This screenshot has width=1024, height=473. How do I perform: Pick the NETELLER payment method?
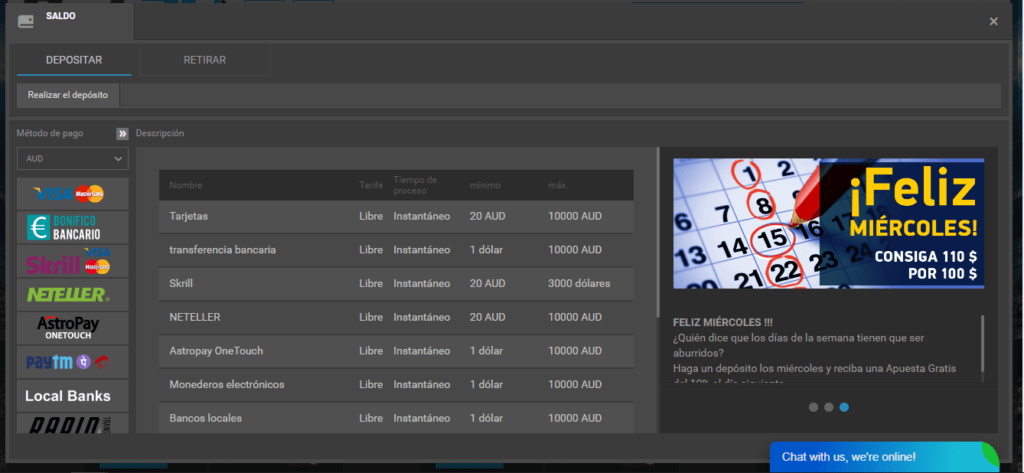pos(72,294)
